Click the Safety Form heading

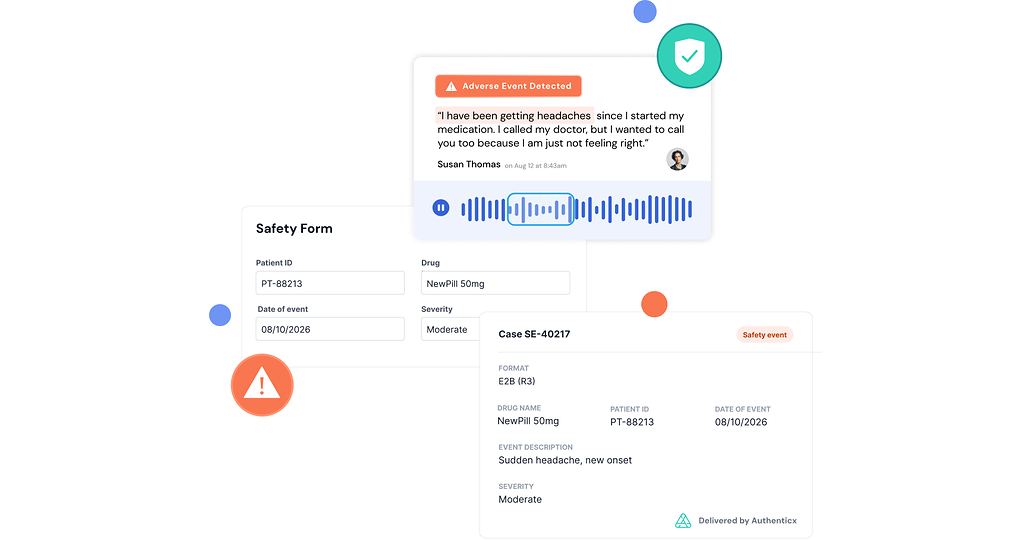coord(294,229)
